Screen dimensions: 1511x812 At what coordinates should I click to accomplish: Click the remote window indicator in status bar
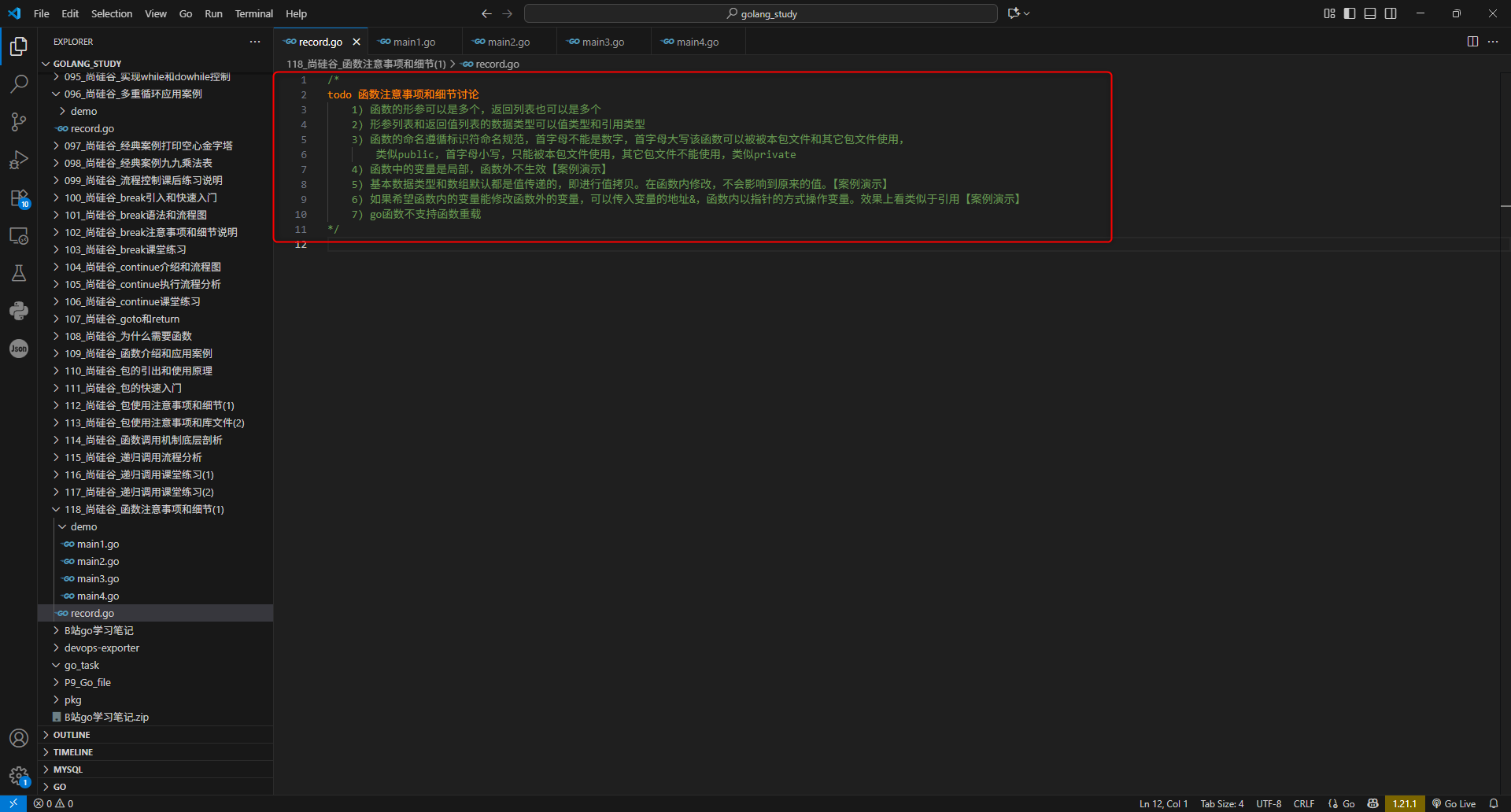click(13, 803)
